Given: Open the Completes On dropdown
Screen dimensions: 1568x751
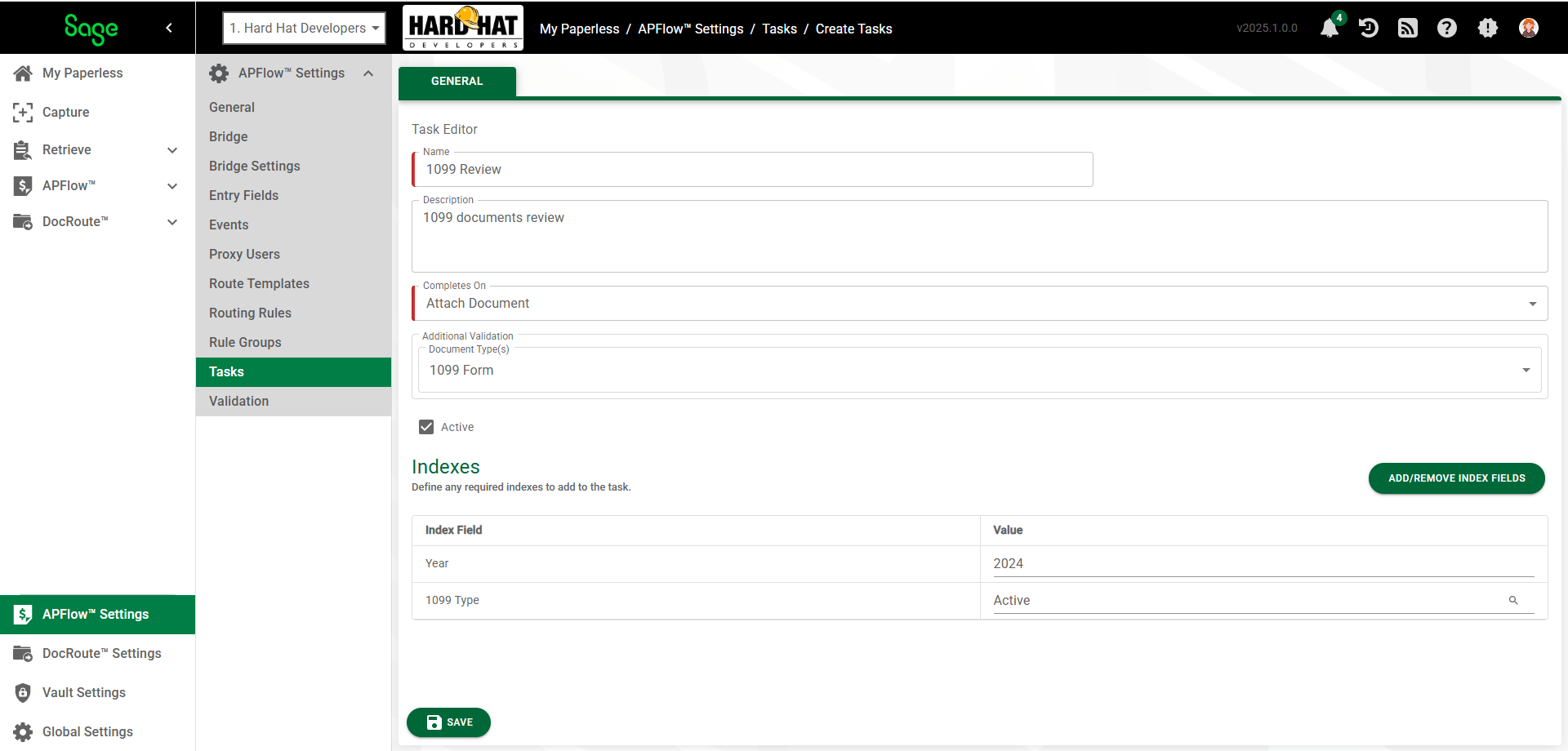Looking at the screenshot, I should click(x=980, y=304).
